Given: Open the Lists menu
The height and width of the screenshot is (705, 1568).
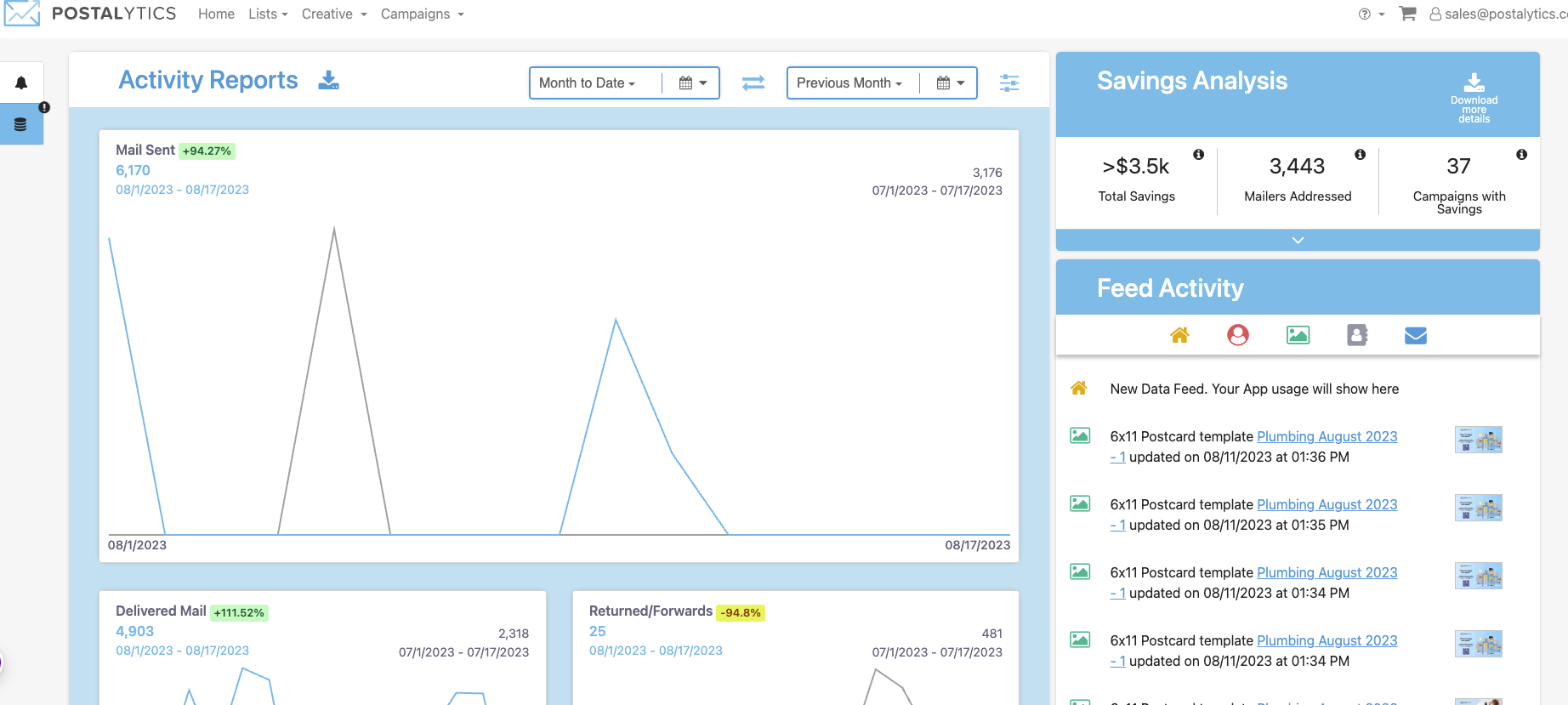Looking at the screenshot, I should point(268,14).
